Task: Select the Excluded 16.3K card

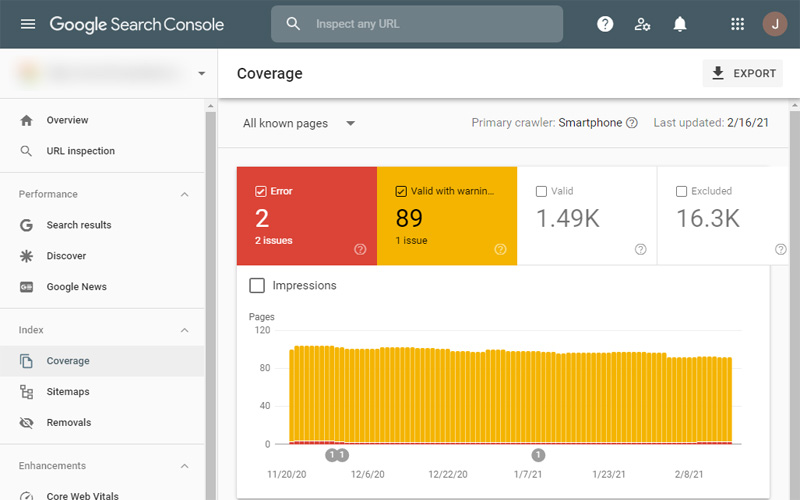Action: point(723,216)
